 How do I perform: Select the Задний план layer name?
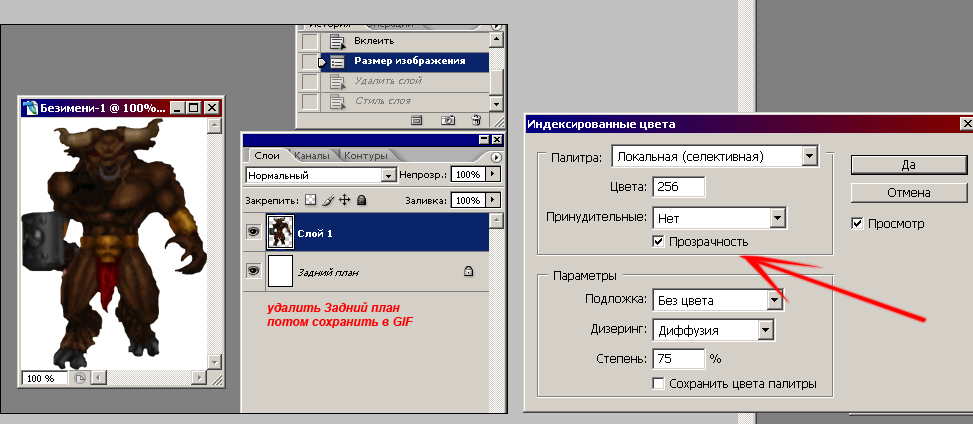coord(329,272)
